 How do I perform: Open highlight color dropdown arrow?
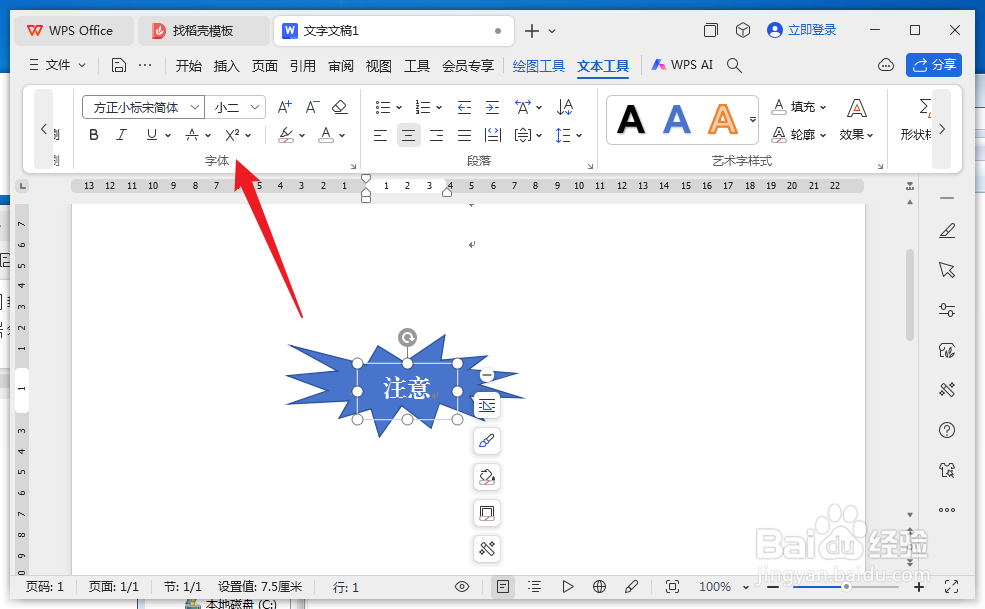click(302, 135)
